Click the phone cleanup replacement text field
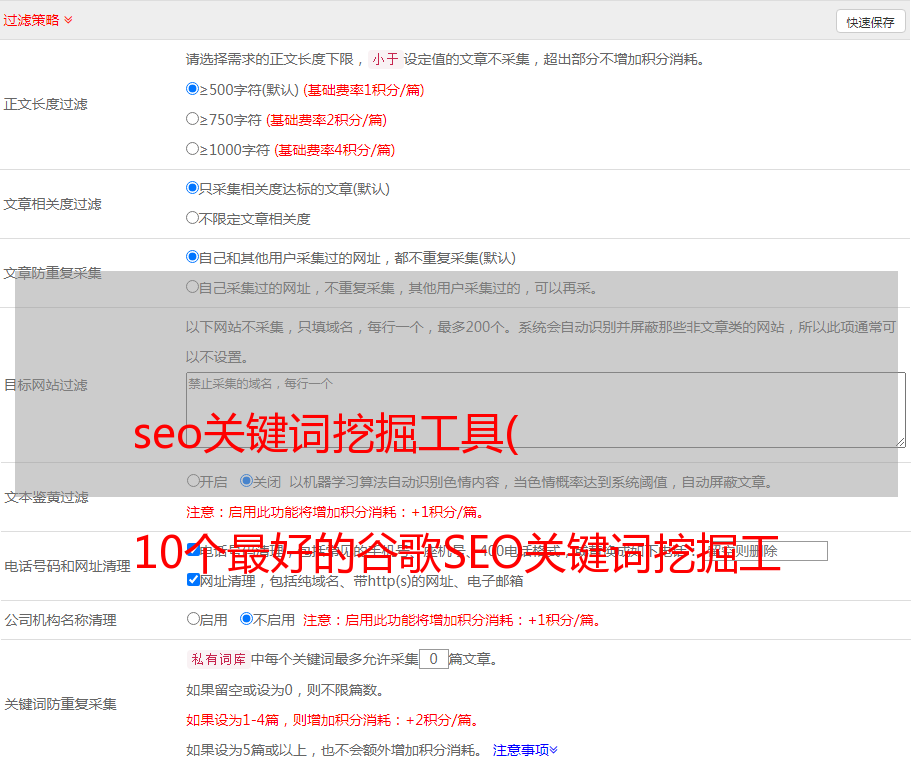Image resolution: width=912 pixels, height=768 pixels. (780, 551)
